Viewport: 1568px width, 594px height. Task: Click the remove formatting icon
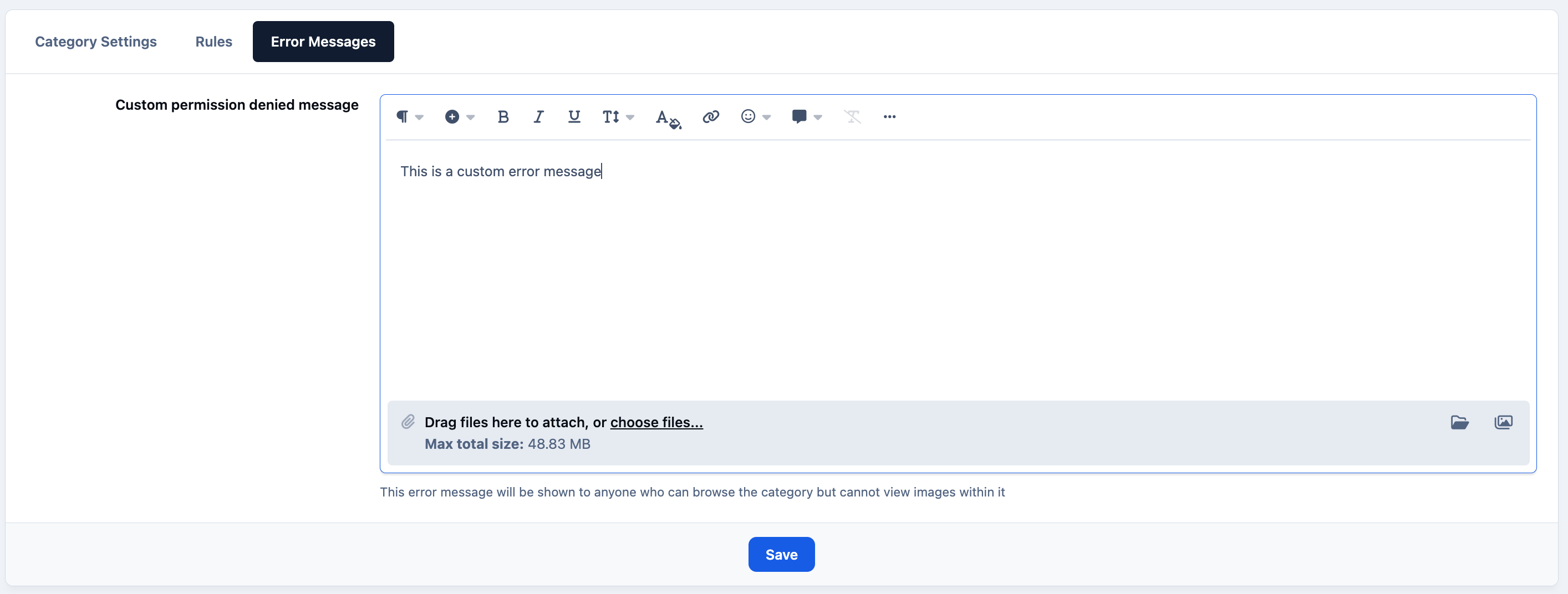[x=852, y=116]
